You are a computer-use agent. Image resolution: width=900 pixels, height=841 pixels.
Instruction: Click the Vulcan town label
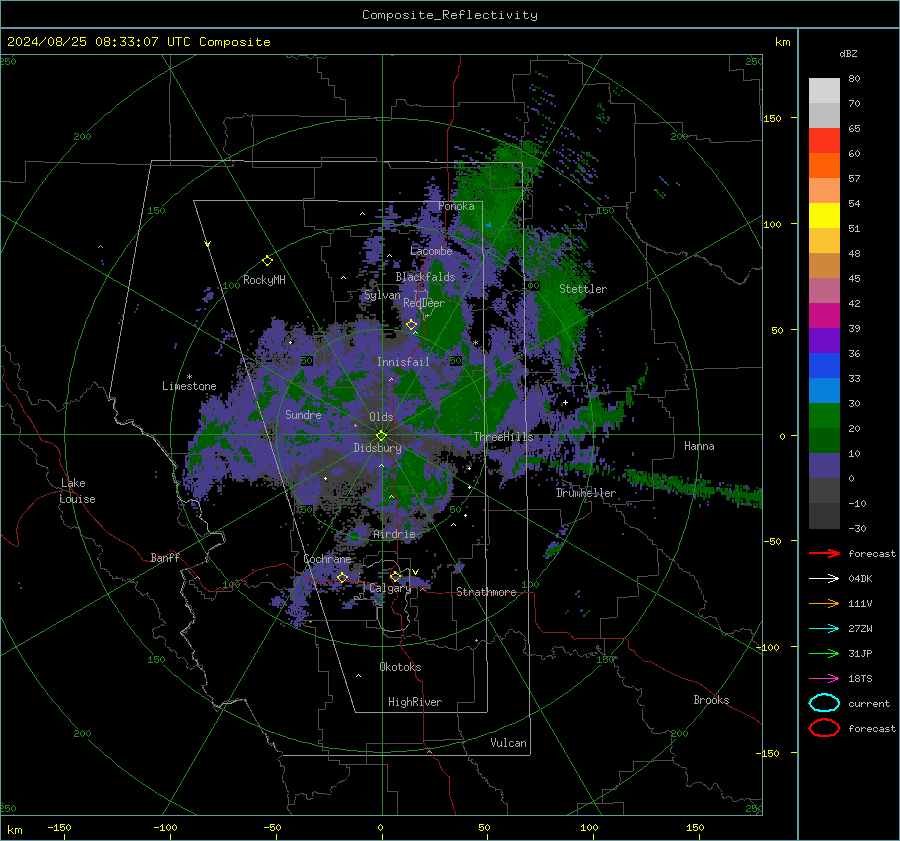tap(508, 743)
